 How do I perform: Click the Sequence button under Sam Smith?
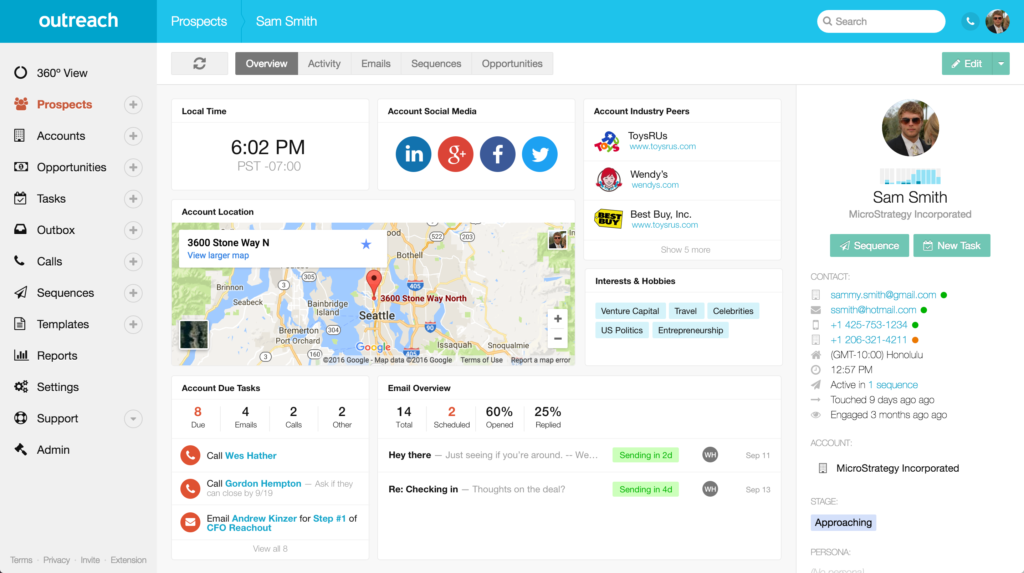coord(869,246)
